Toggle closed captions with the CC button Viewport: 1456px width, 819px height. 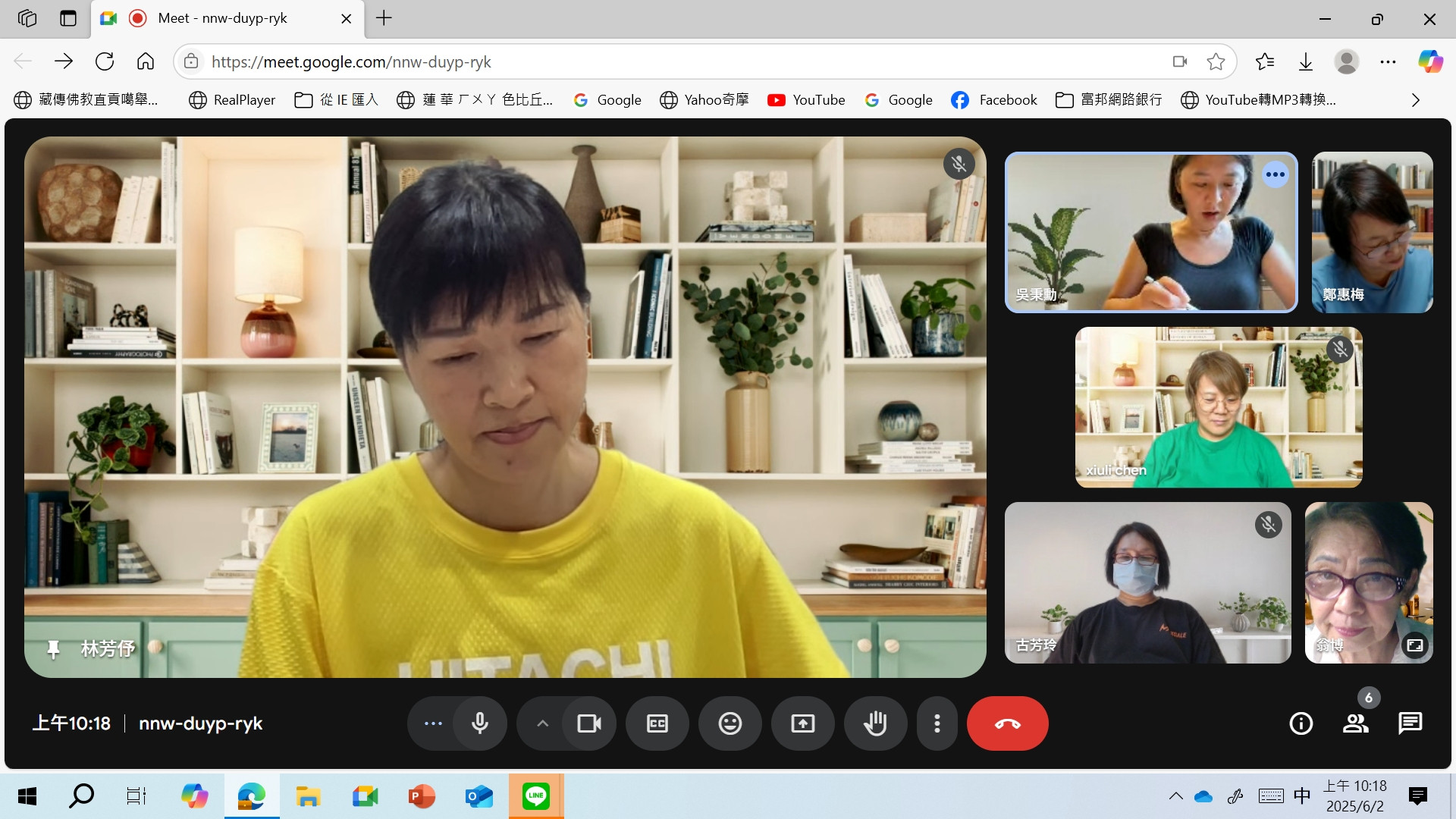657,723
